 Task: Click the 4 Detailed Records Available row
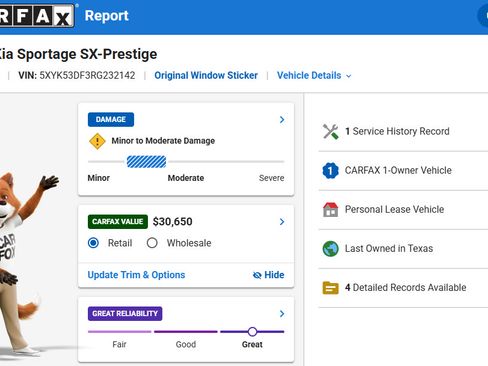[403, 288]
